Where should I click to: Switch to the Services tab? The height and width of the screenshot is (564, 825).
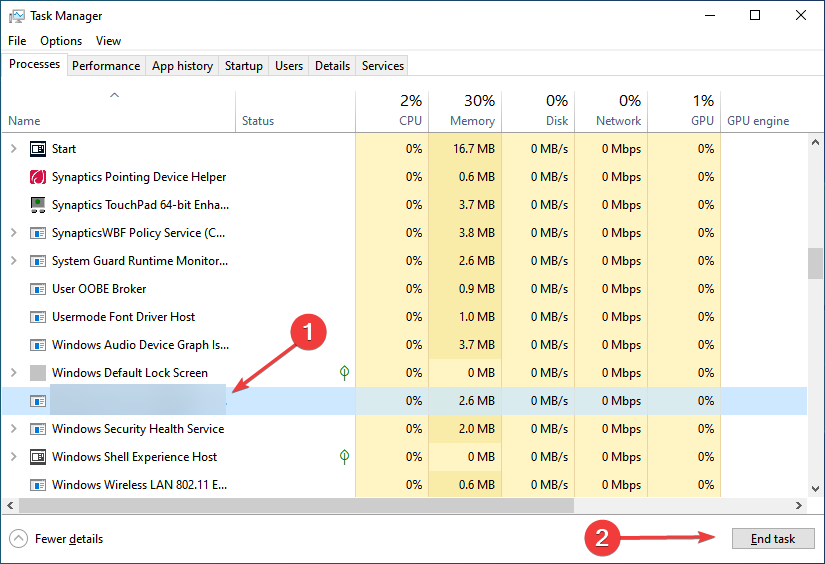coord(383,66)
